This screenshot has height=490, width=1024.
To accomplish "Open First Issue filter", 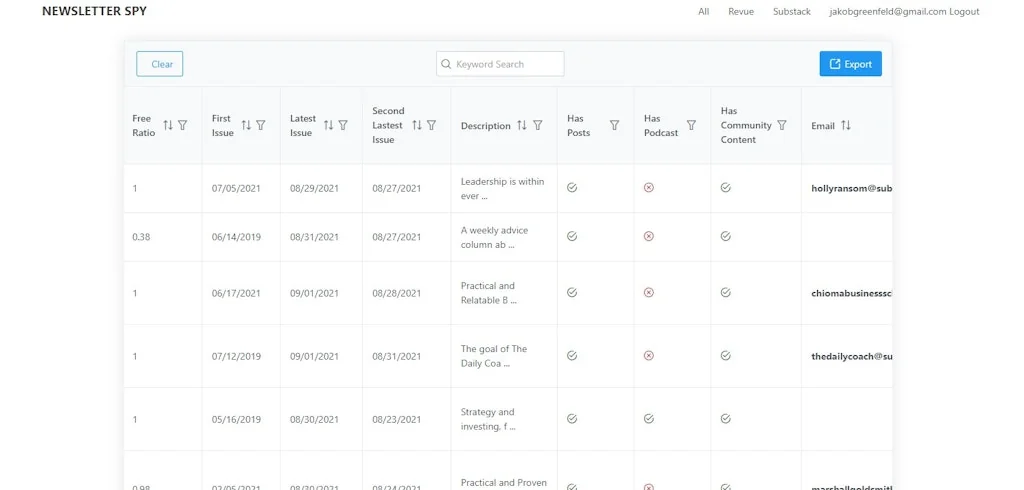I will 261,125.
